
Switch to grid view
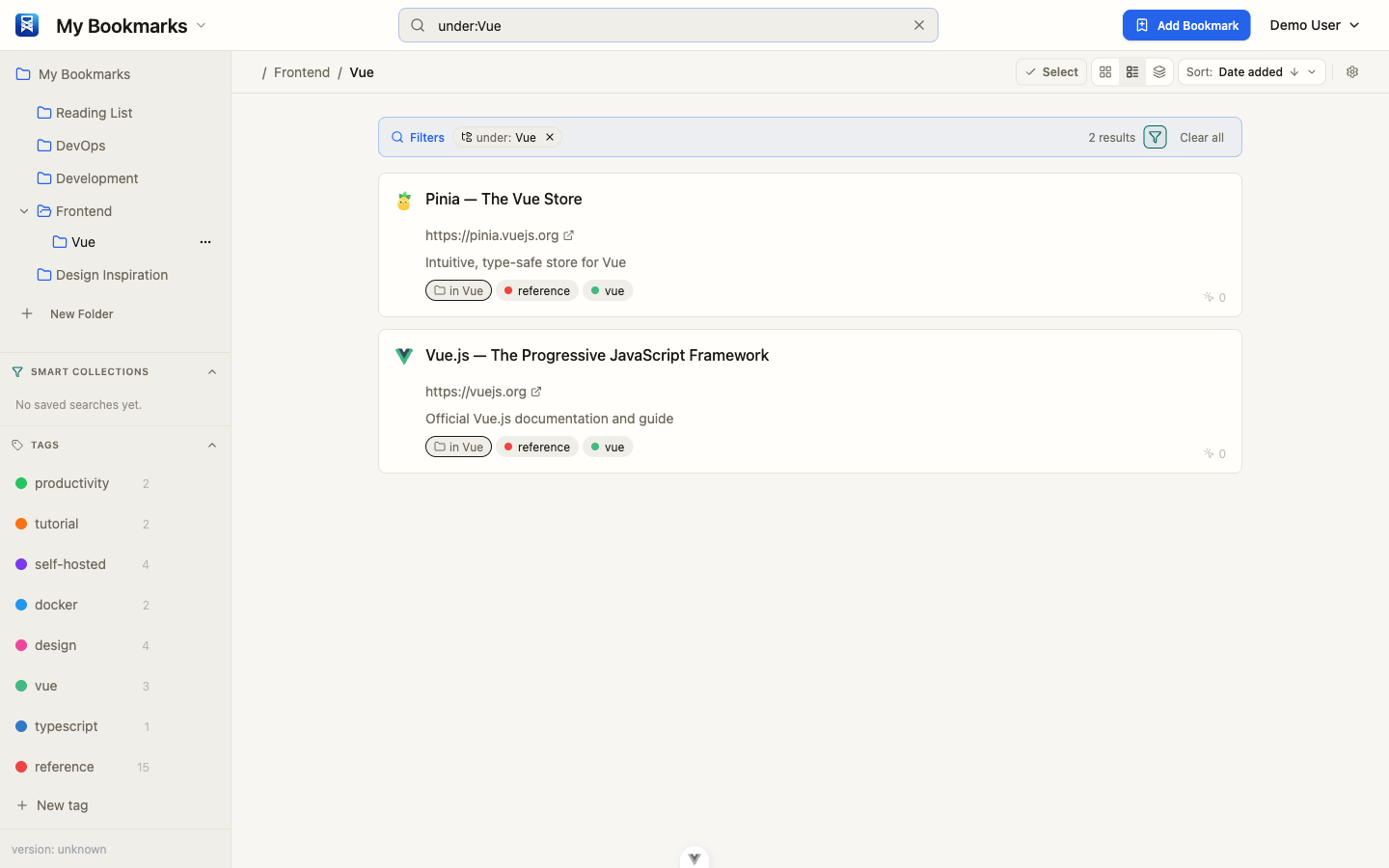point(1105,72)
